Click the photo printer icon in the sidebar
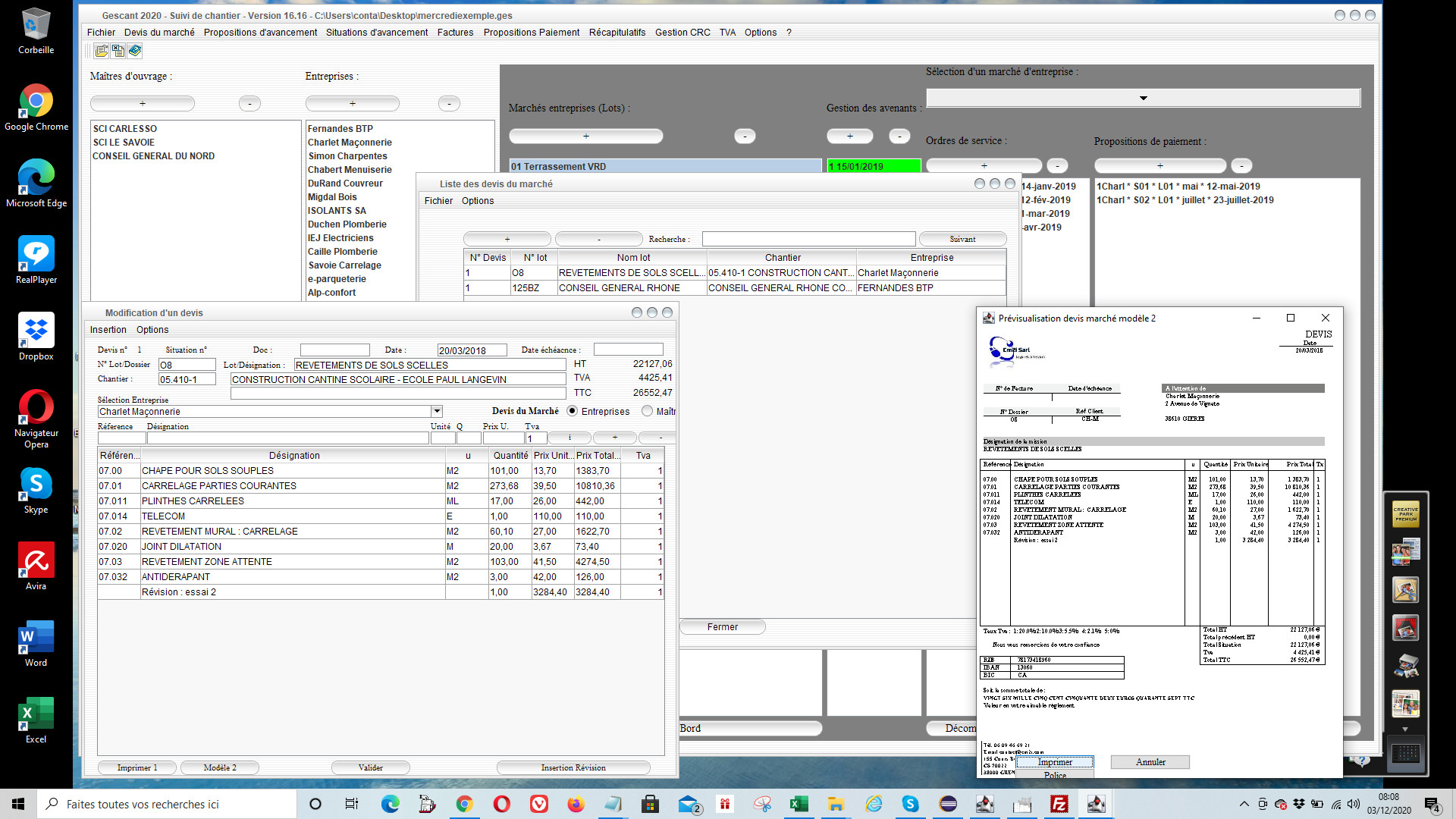1456x819 pixels. coord(1405,666)
